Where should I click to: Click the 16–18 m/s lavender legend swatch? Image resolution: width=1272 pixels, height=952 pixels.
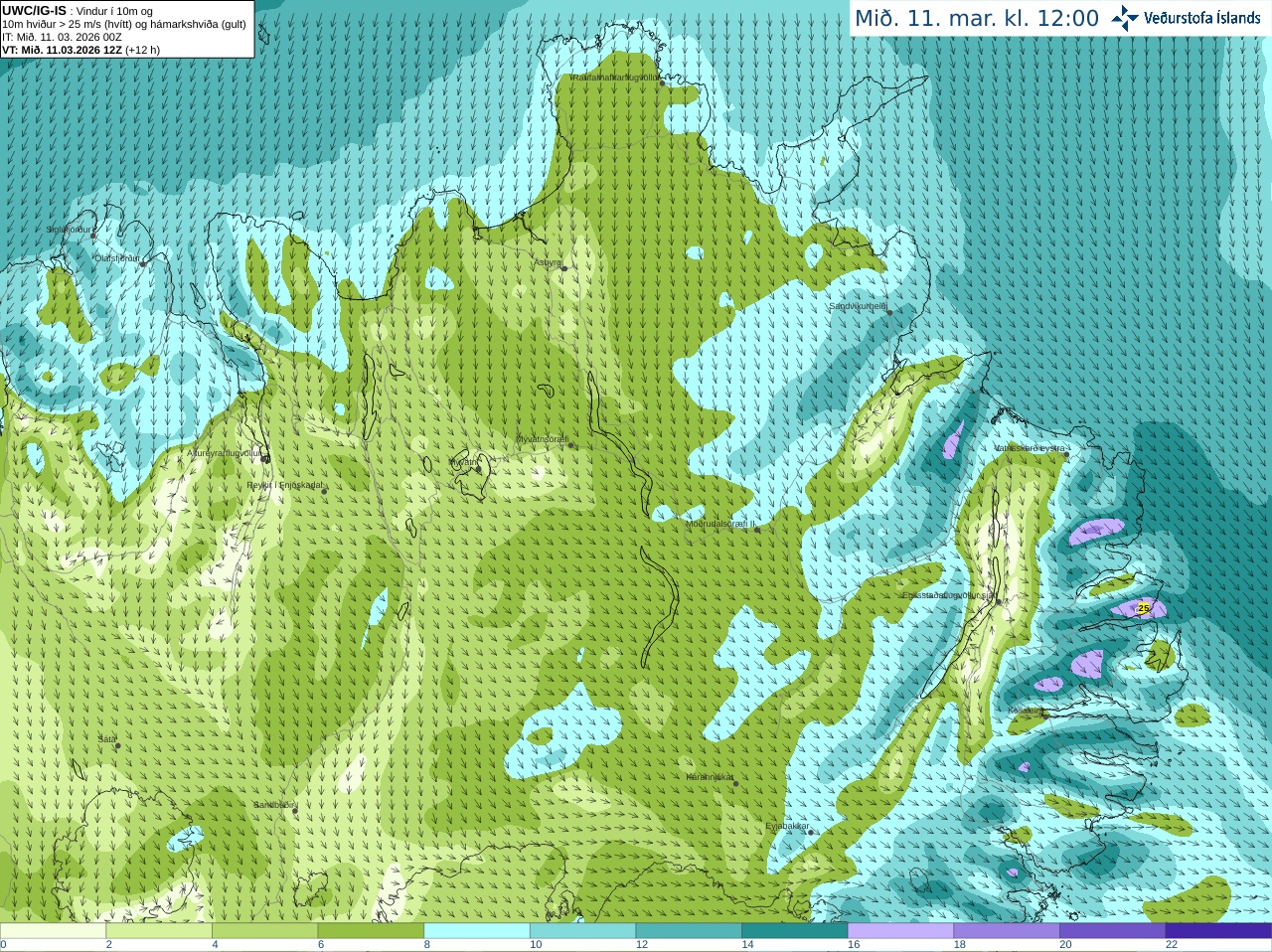(900, 931)
